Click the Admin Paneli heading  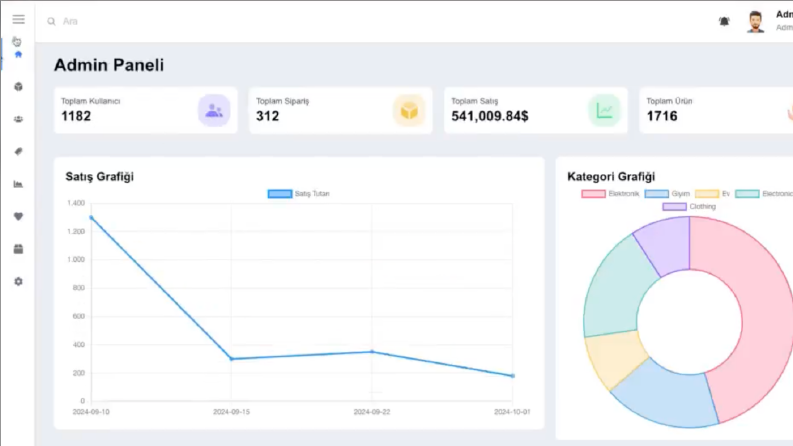tap(109, 65)
